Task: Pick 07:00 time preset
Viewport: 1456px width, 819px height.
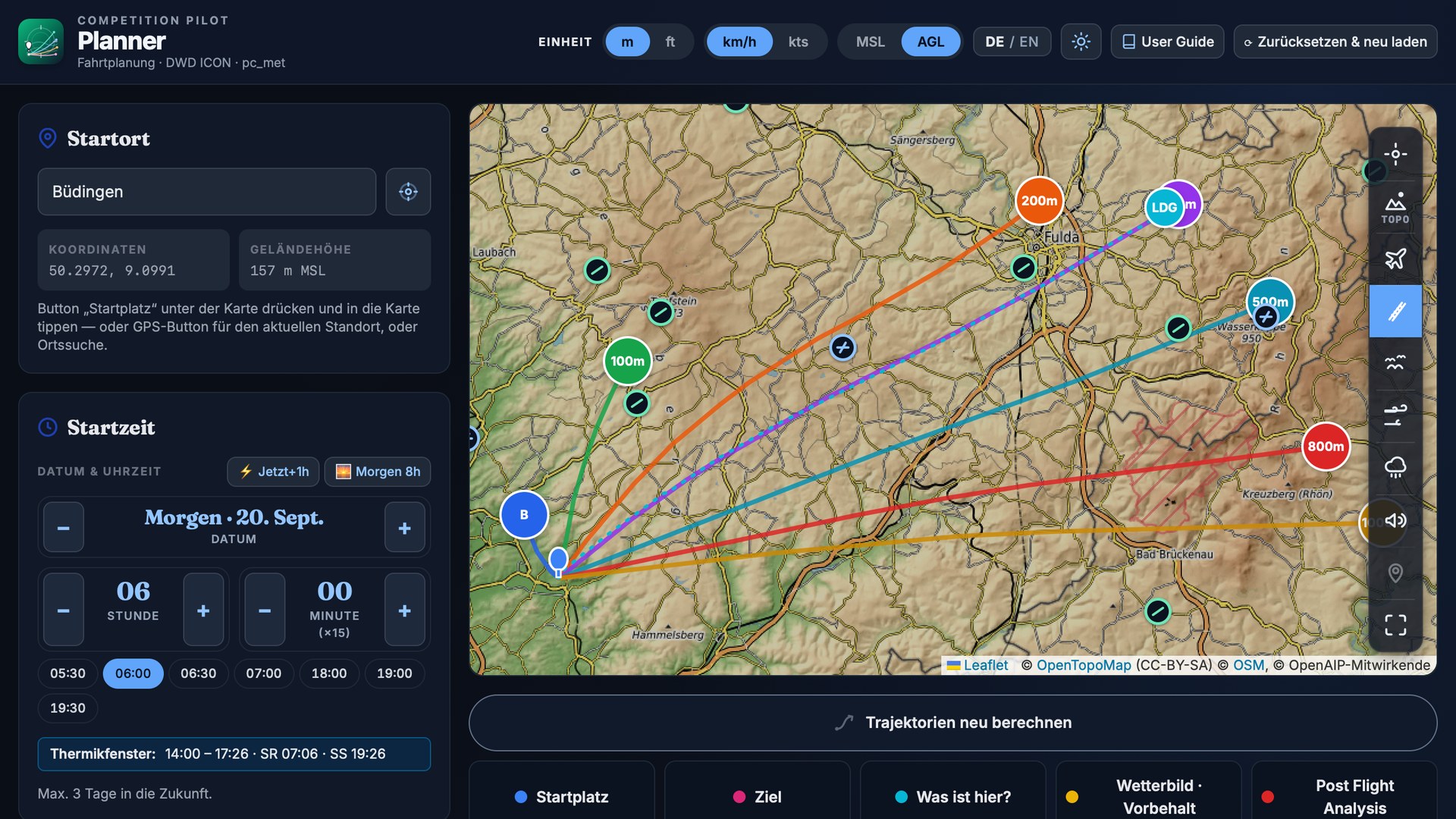Action: 263,673
